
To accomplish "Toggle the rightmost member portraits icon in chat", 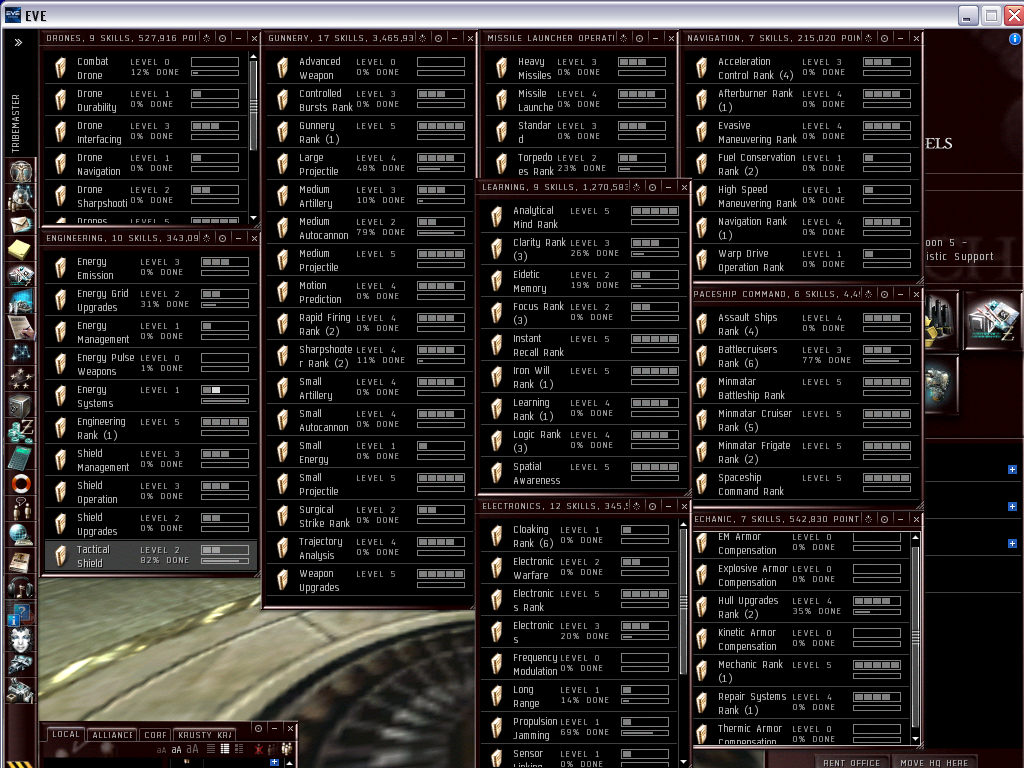I will click(287, 749).
